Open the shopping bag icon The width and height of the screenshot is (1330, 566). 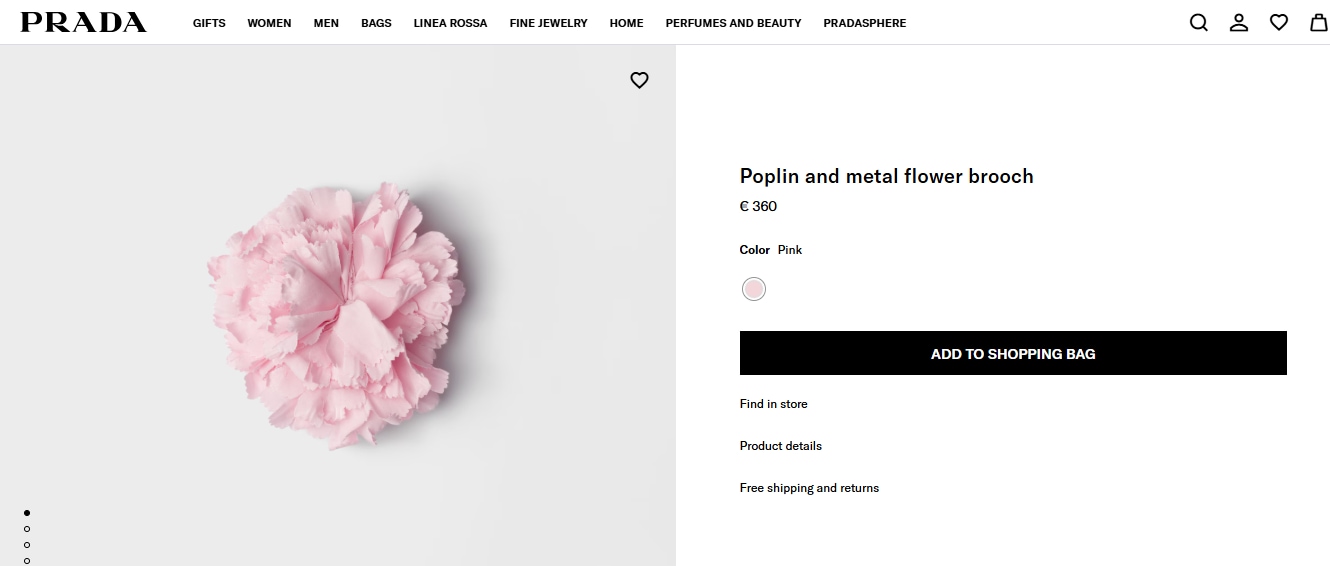point(1319,23)
